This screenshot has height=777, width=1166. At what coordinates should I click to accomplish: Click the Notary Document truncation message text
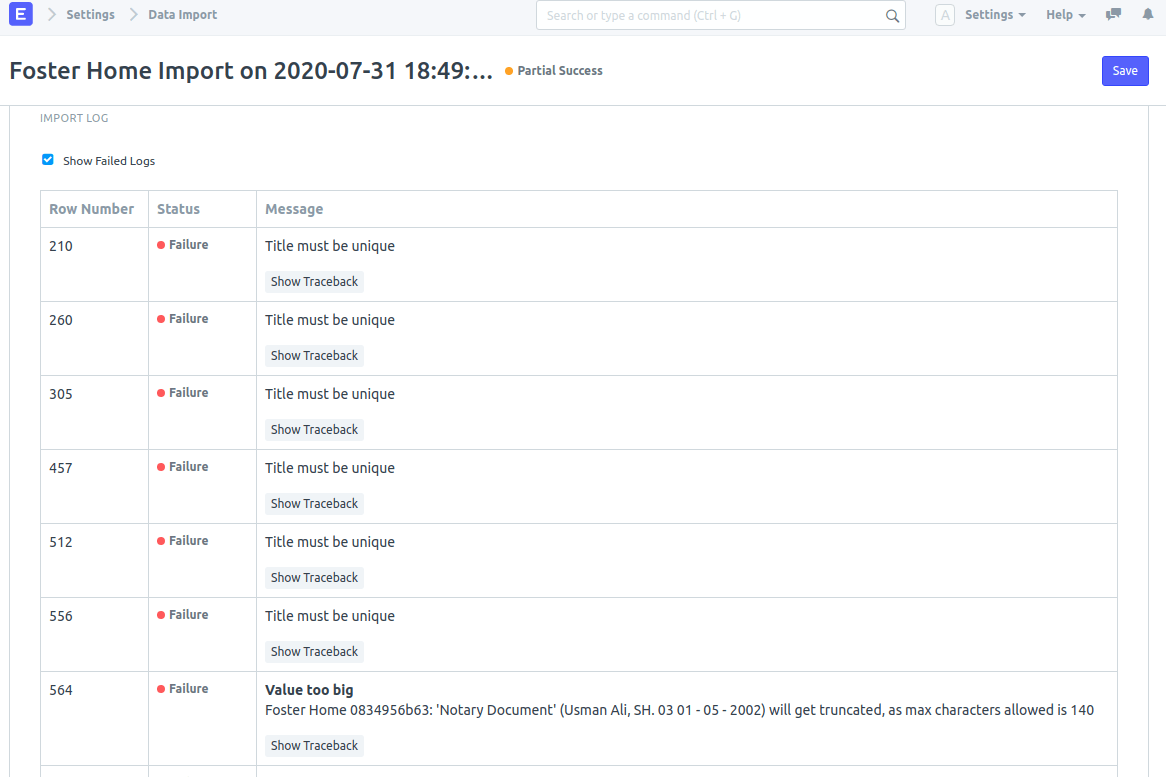[679, 710]
